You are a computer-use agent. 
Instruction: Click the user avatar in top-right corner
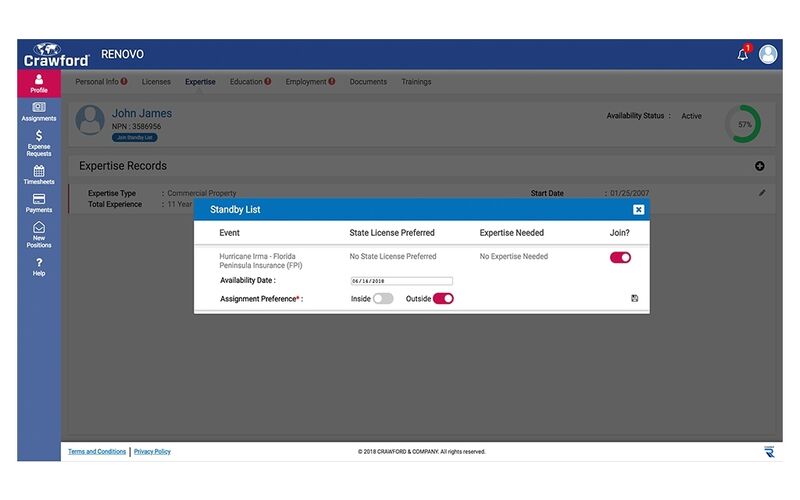pyautogui.click(x=768, y=54)
